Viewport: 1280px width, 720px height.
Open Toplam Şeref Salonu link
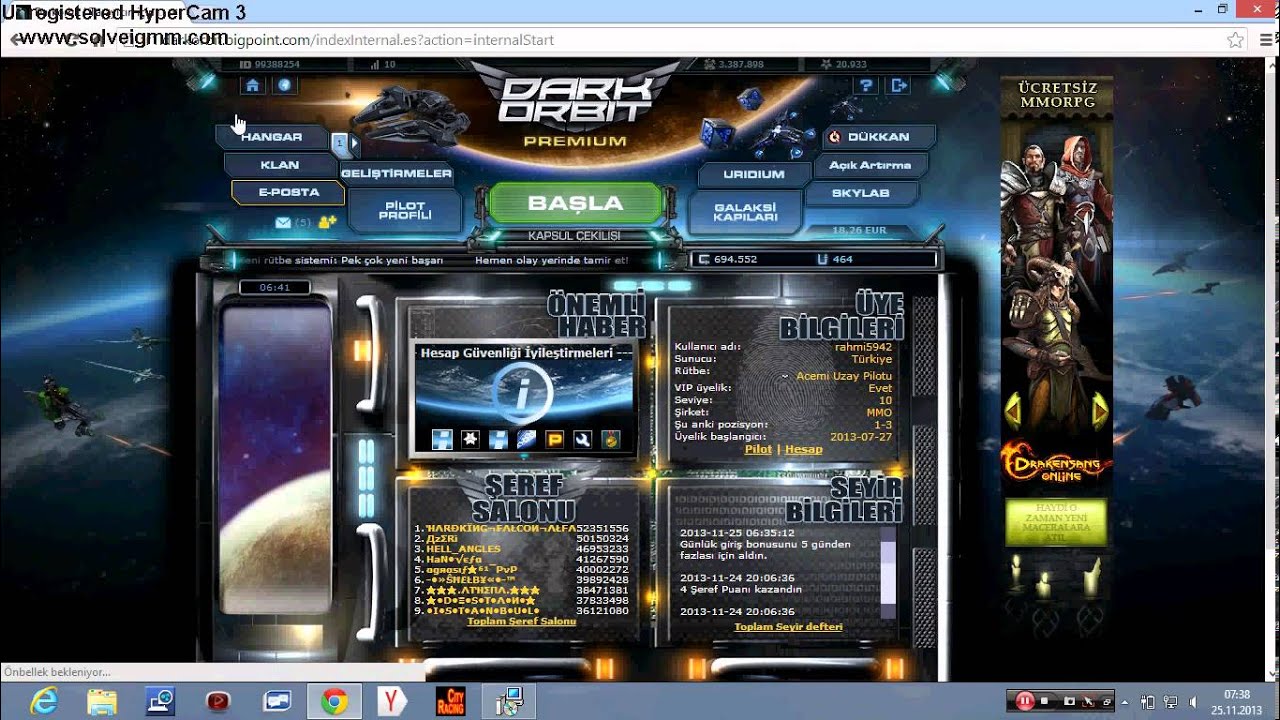click(x=521, y=621)
